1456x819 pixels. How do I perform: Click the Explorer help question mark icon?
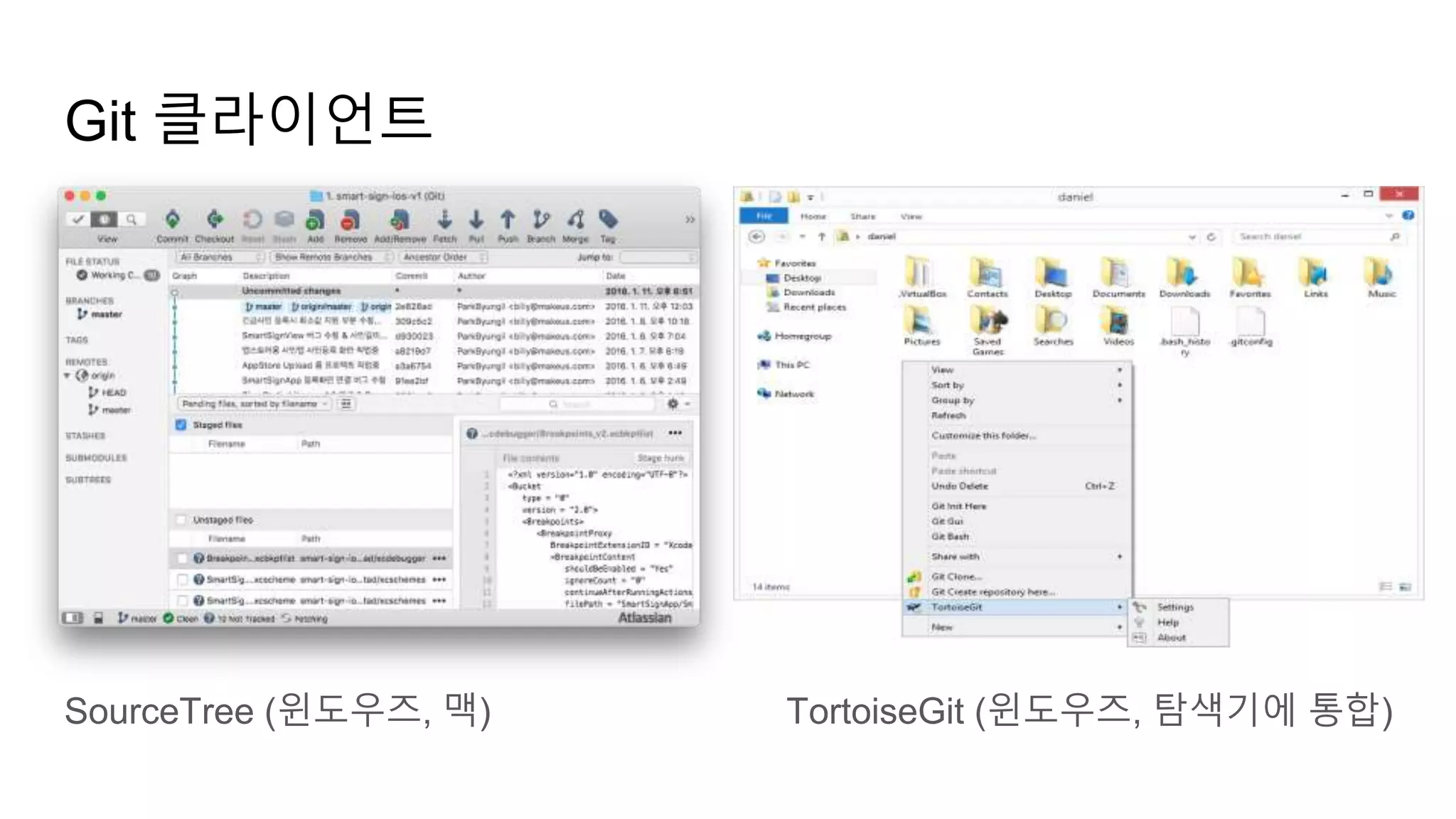point(1408,215)
